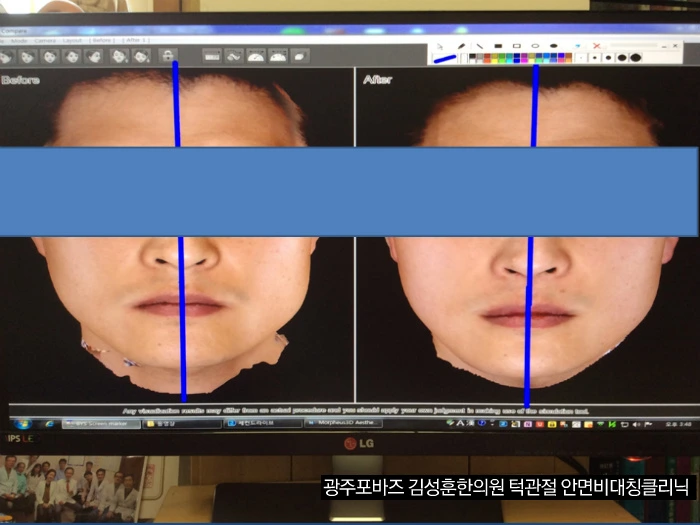The width and height of the screenshot is (700, 525).
Task: Click the sixth face icon before the lock
Action: (x=119, y=56)
